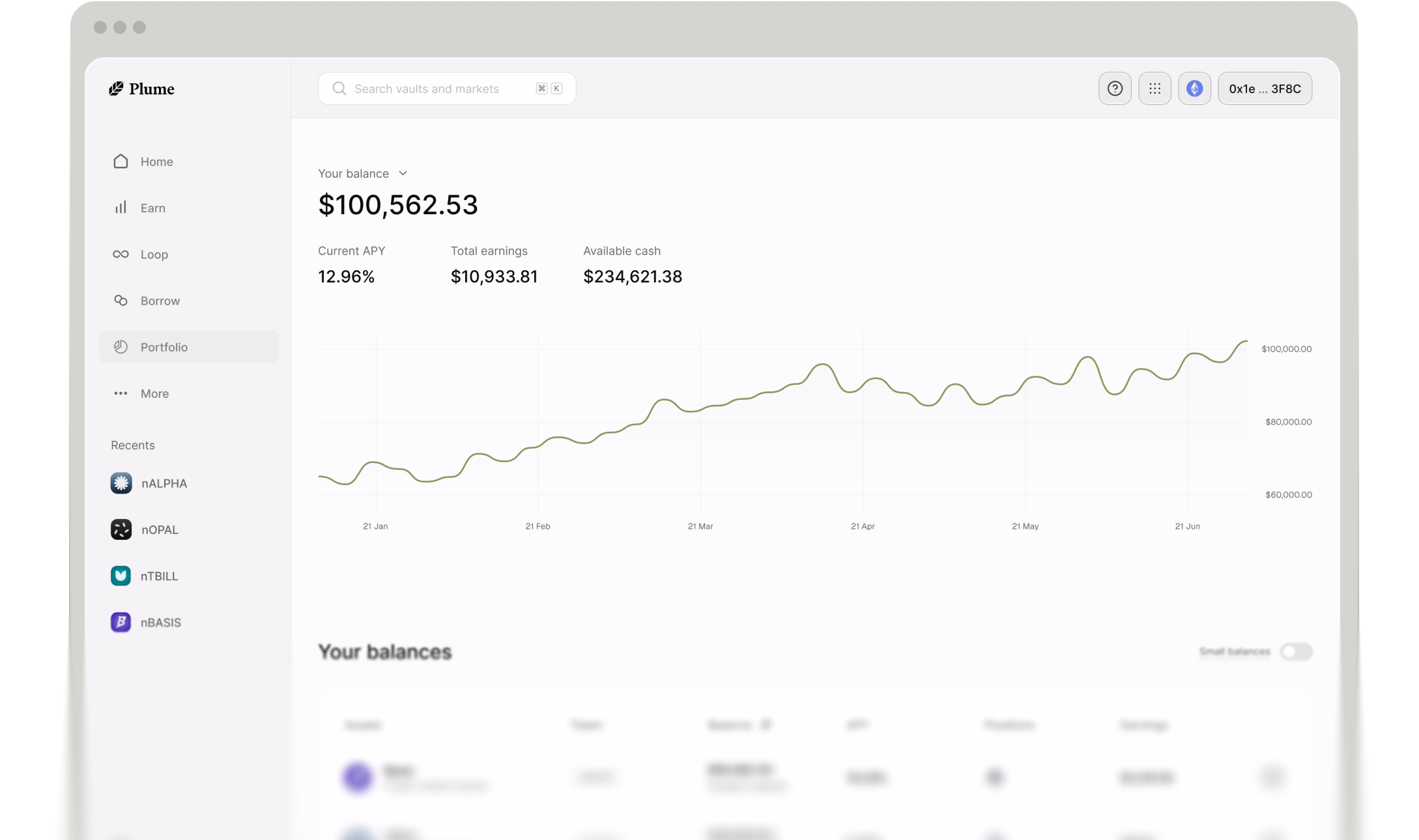
Task: Open the nBASIS vault icon
Action: click(x=121, y=622)
